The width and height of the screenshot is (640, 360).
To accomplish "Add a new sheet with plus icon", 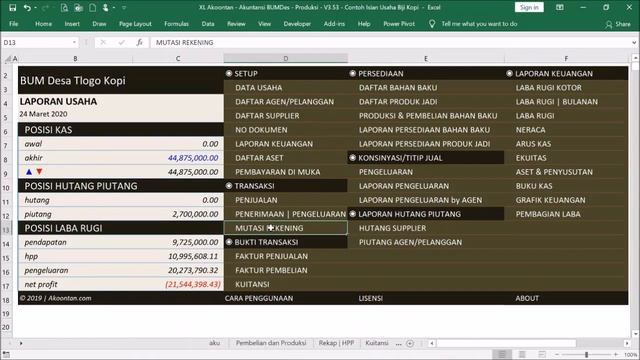I will (x=410, y=343).
